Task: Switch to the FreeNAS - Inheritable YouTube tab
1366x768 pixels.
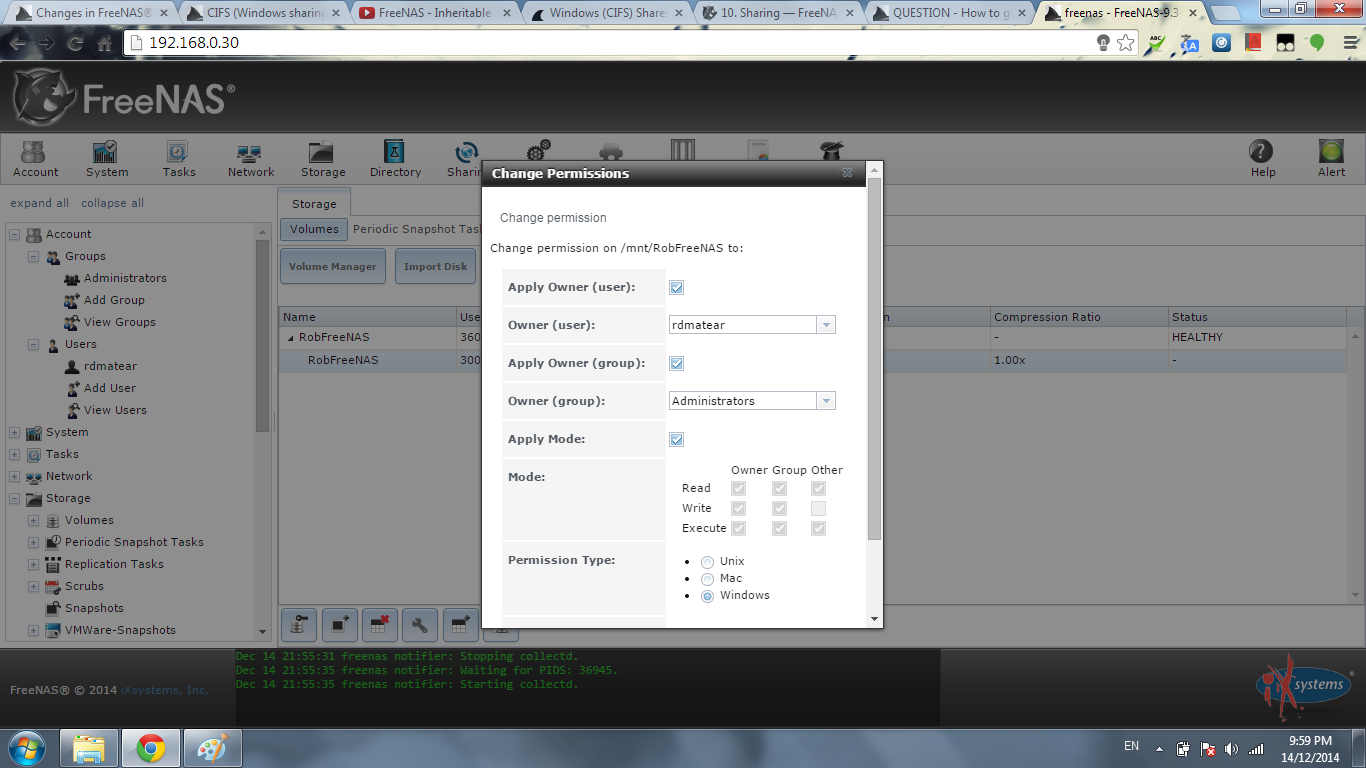Action: (436, 13)
